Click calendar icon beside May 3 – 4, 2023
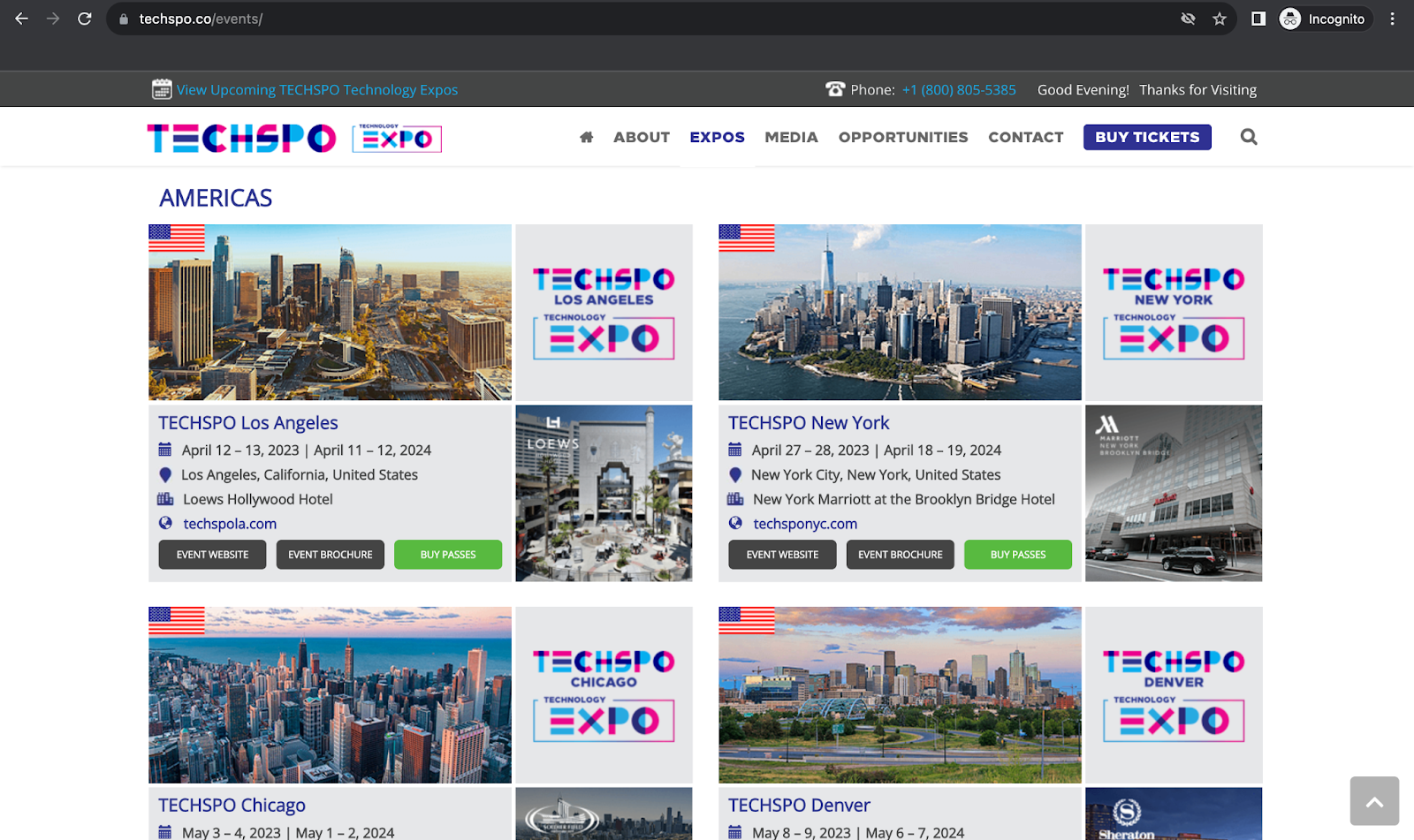 (x=164, y=832)
